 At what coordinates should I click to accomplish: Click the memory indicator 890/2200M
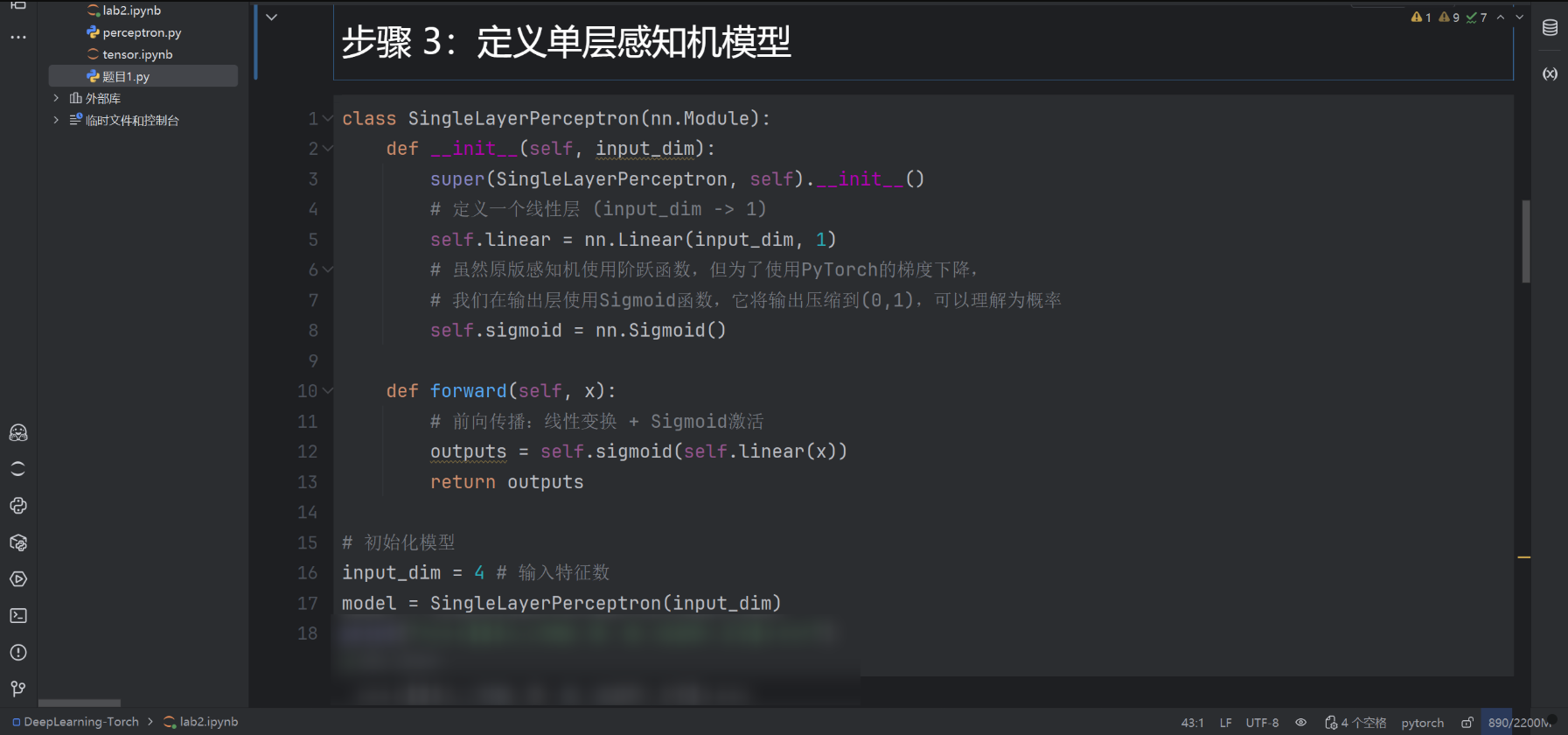pyautogui.click(x=1519, y=723)
